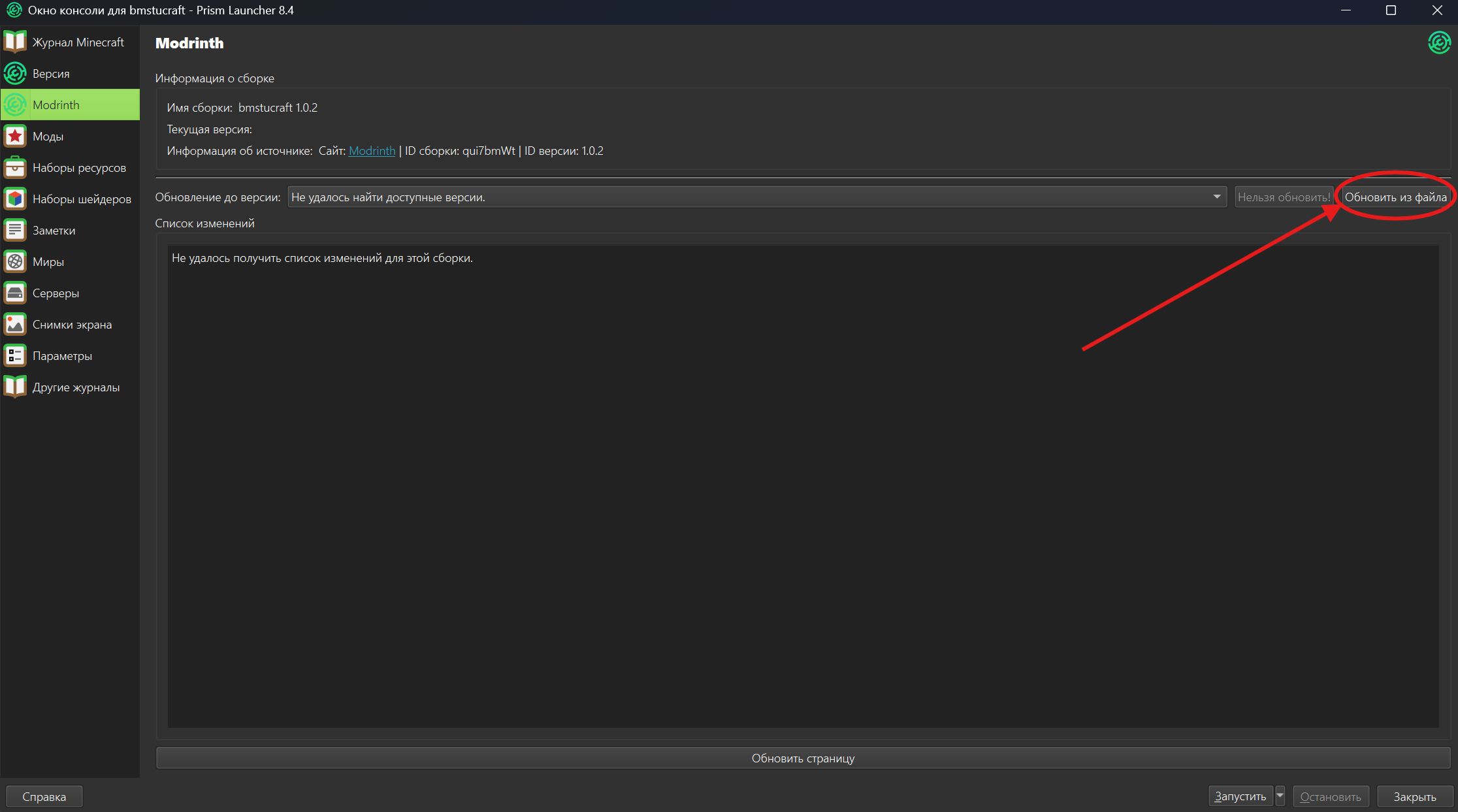Click the Заметки notes icon
This screenshot has width=1458, height=812.
click(15, 230)
